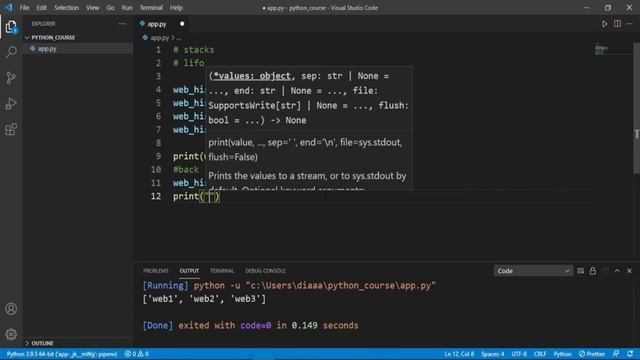The width and height of the screenshot is (640, 360).
Task: Run the Python file with play icon
Action: point(604,24)
